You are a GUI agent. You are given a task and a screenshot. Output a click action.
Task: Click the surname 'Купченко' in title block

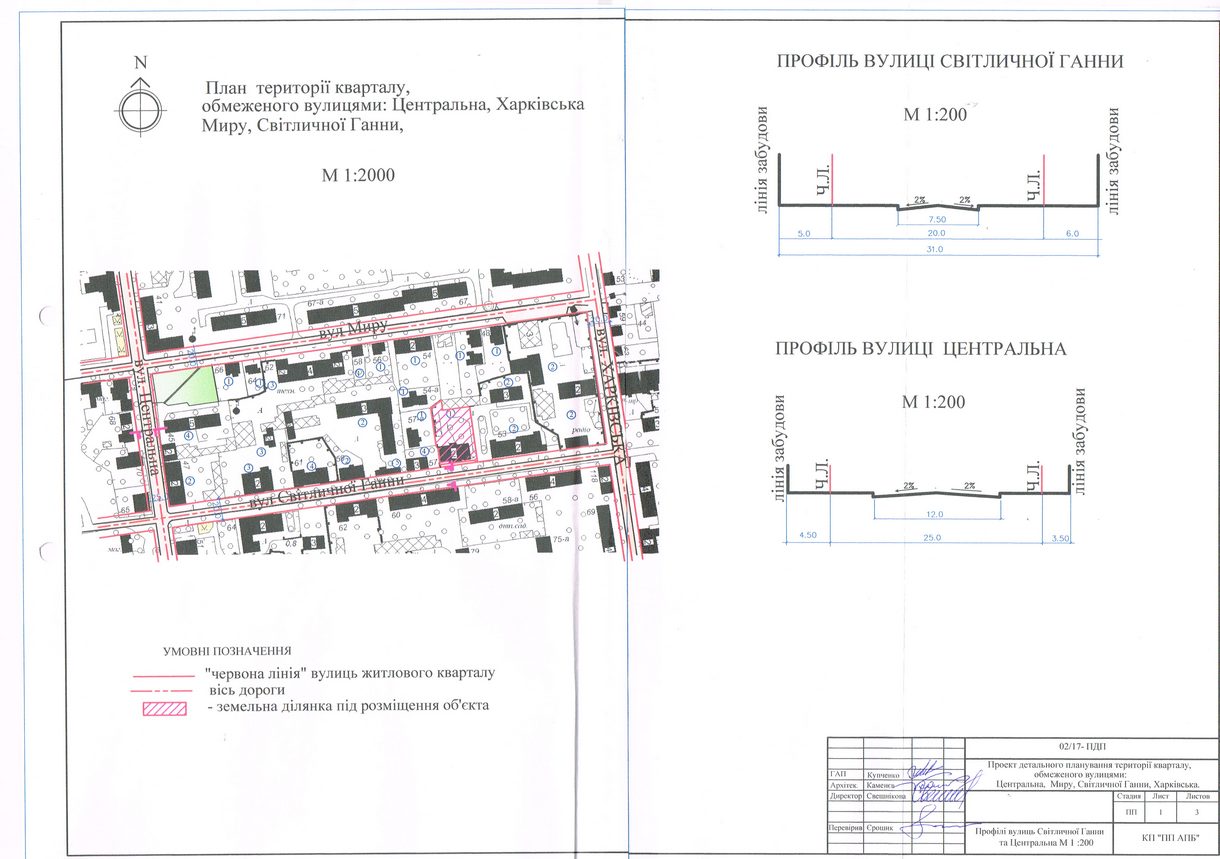click(x=886, y=774)
